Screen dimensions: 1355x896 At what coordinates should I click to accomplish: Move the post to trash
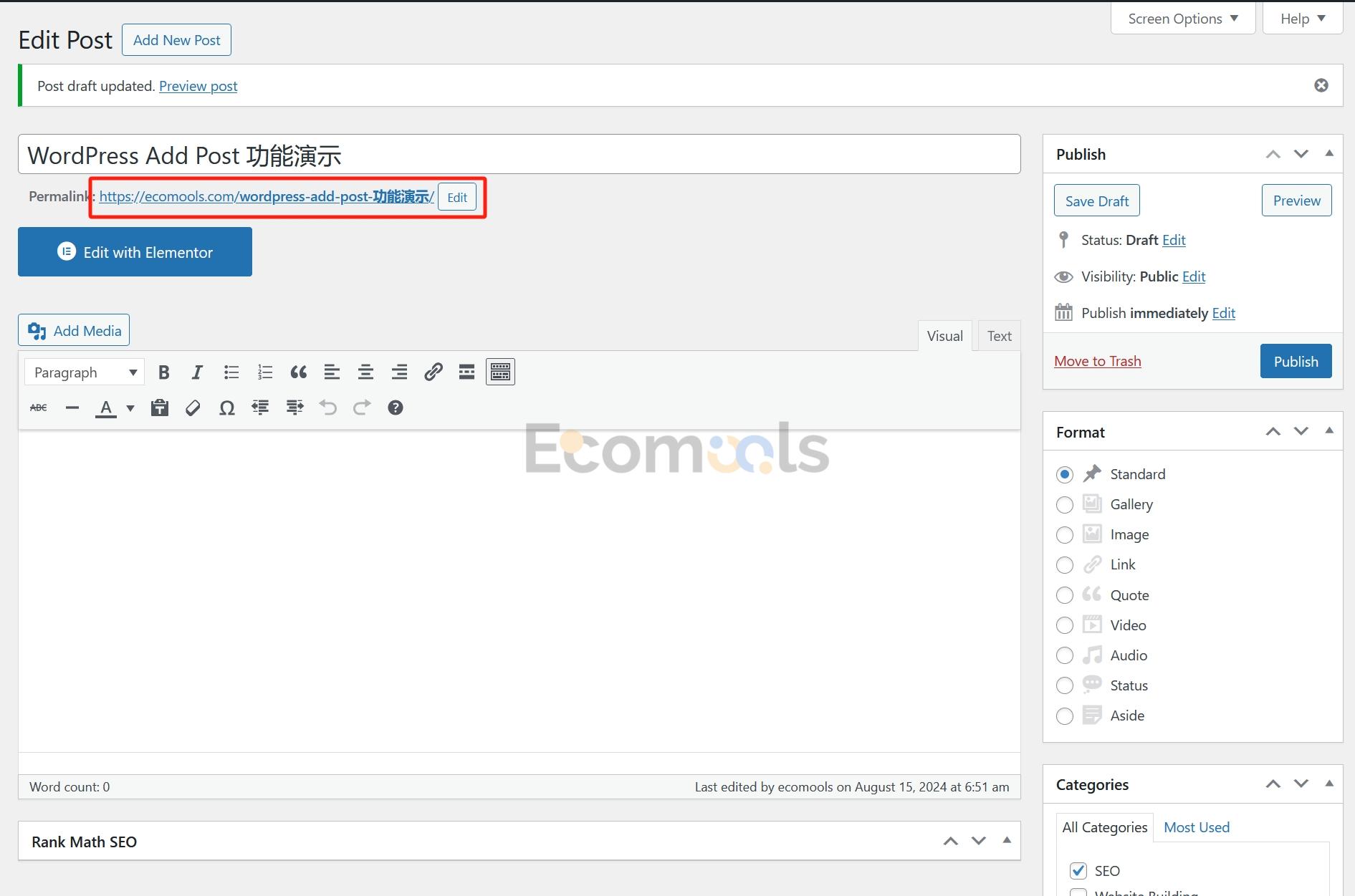[1097, 362]
